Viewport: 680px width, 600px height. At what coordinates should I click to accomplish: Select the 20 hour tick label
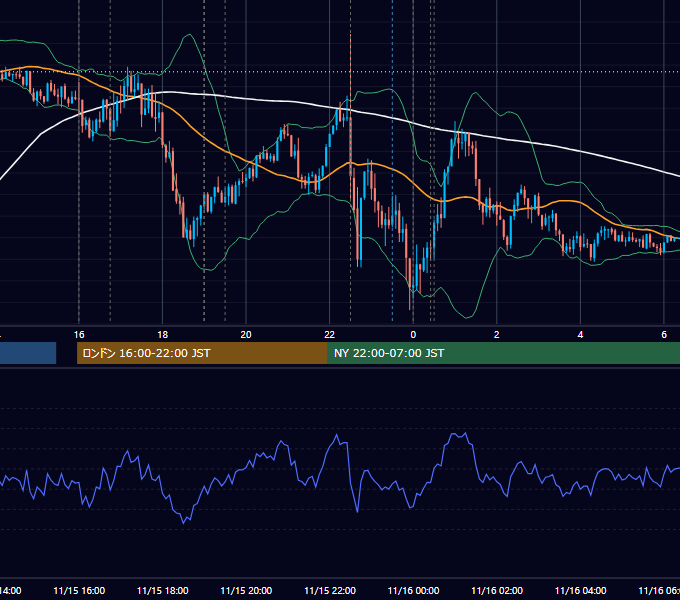pos(246,335)
